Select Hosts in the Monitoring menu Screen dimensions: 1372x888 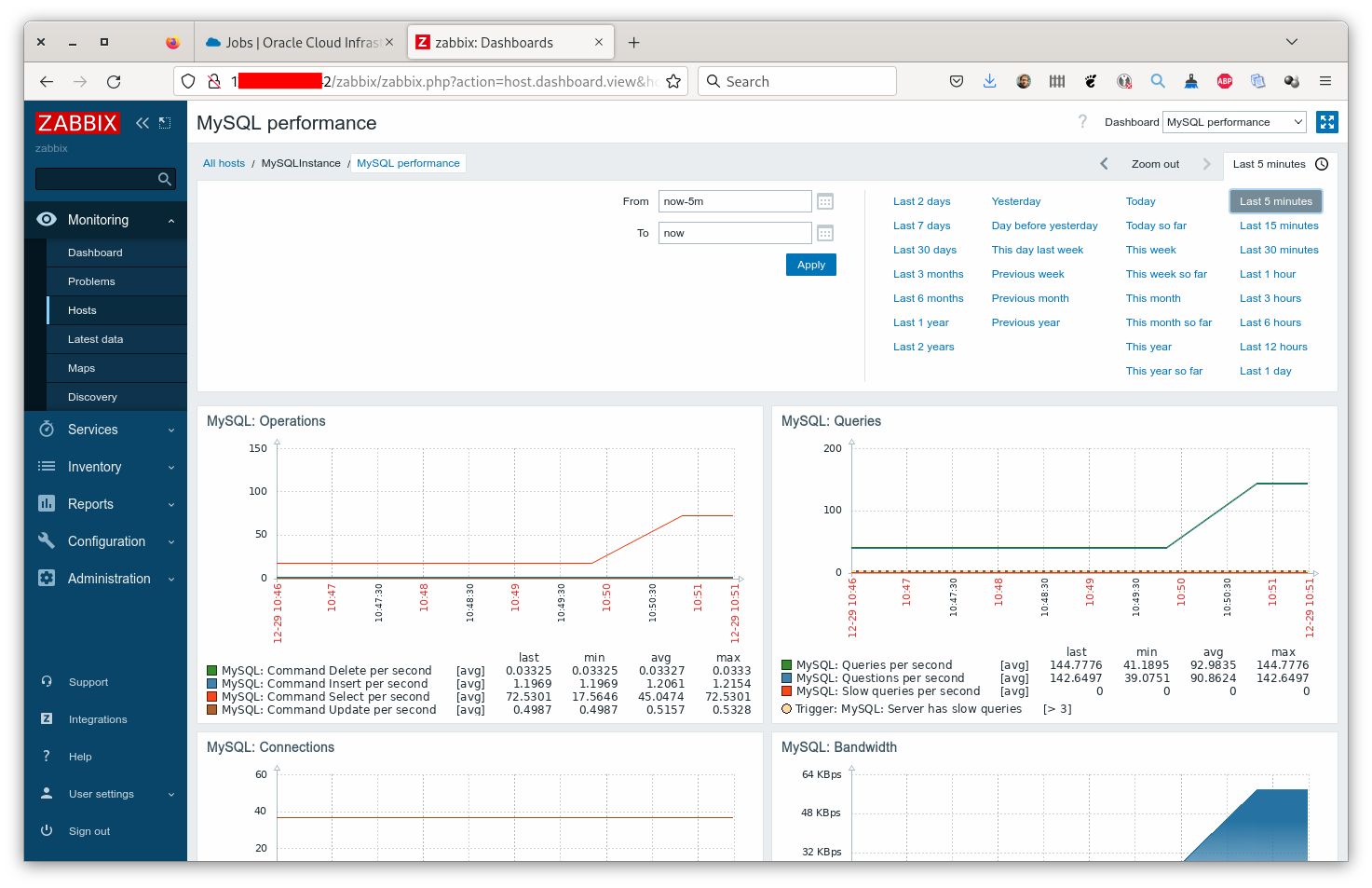82,309
